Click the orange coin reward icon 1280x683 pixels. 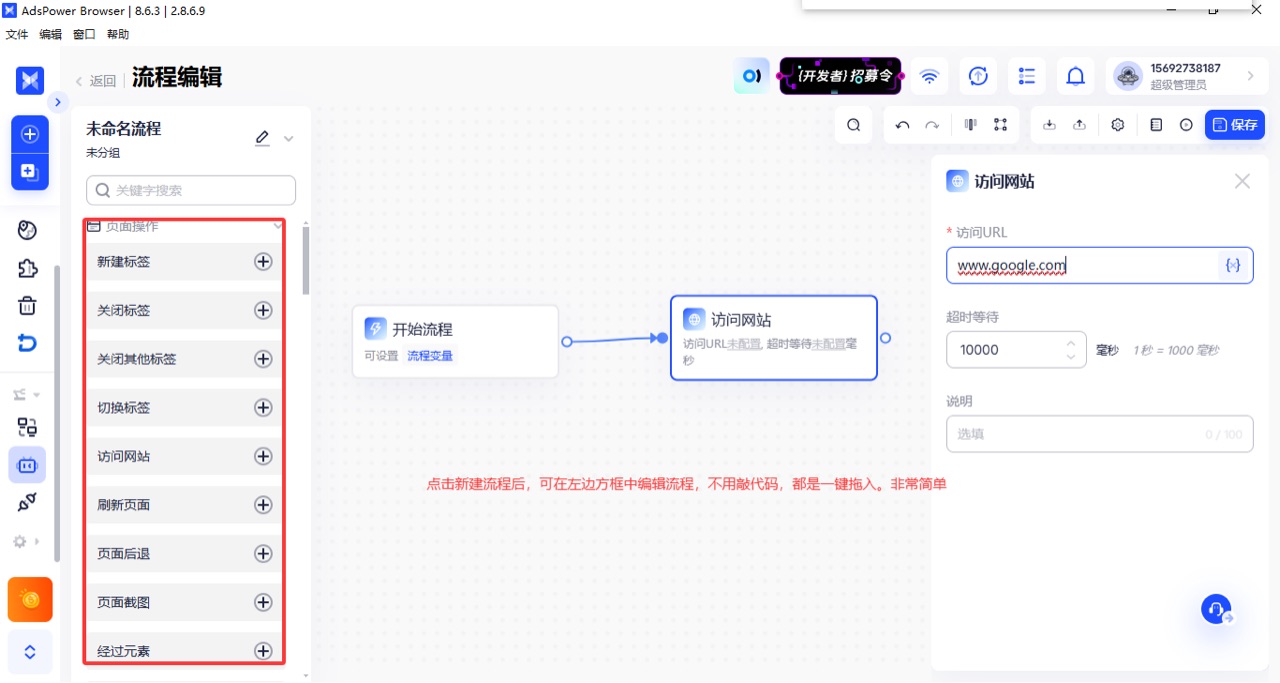coord(30,599)
